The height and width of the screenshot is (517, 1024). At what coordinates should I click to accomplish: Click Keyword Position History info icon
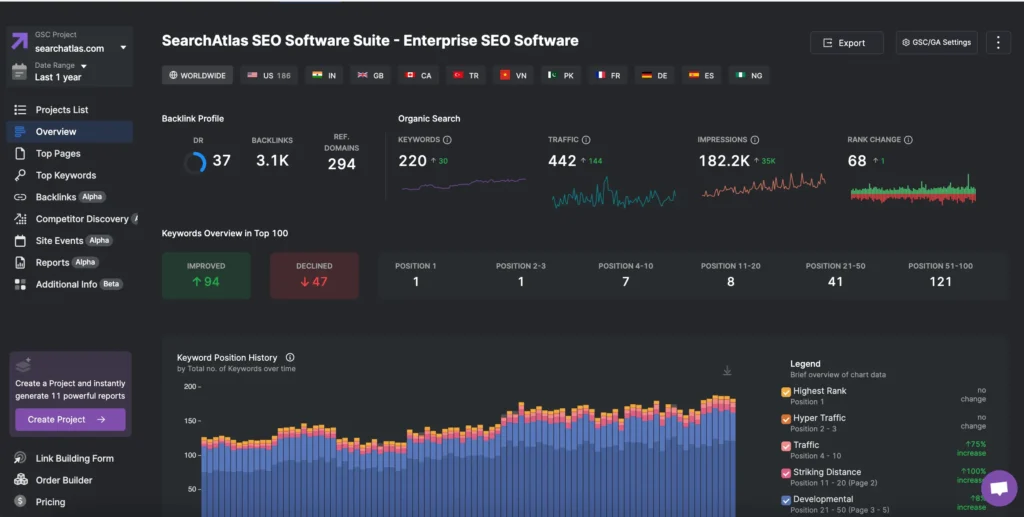point(290,357)
